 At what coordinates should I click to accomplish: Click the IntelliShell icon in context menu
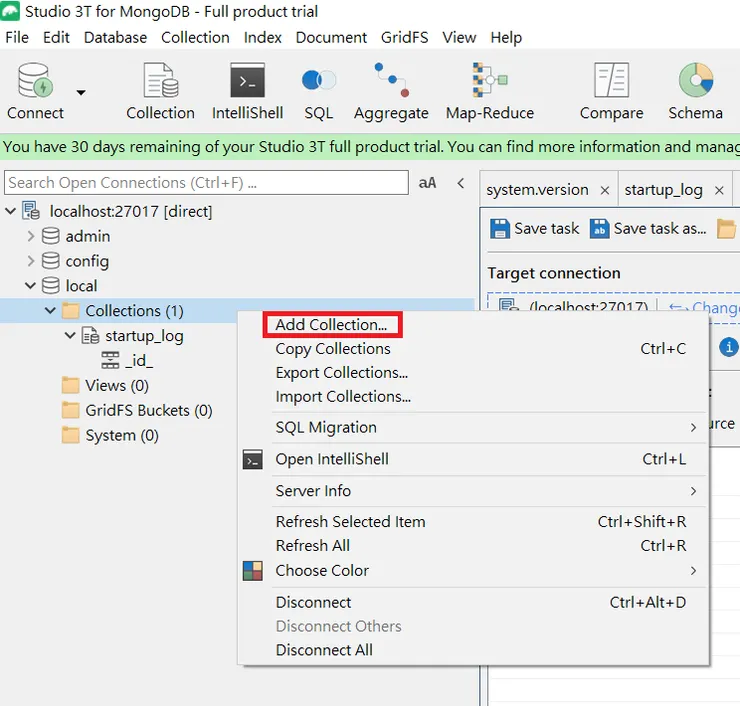252,460
